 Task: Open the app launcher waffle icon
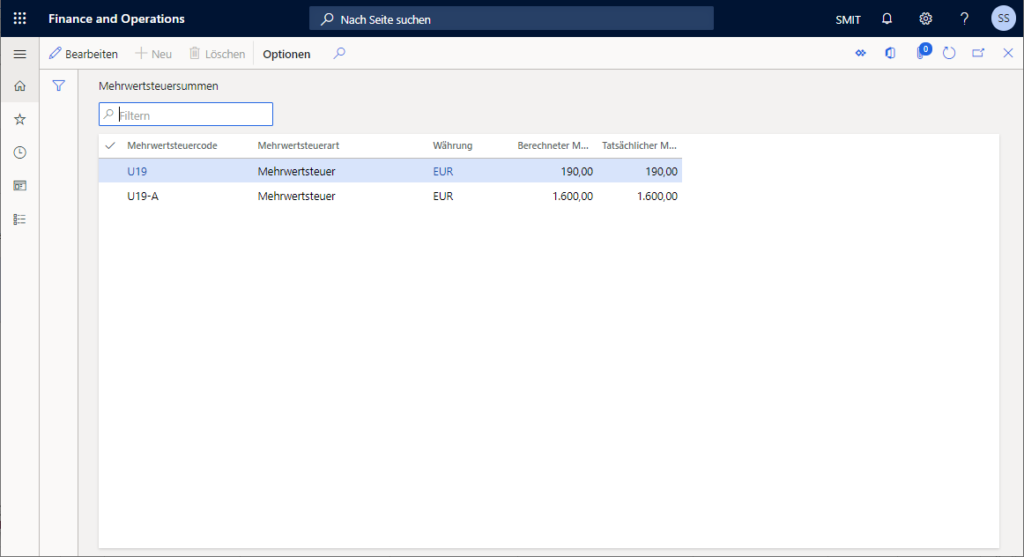tap(19, 19)
